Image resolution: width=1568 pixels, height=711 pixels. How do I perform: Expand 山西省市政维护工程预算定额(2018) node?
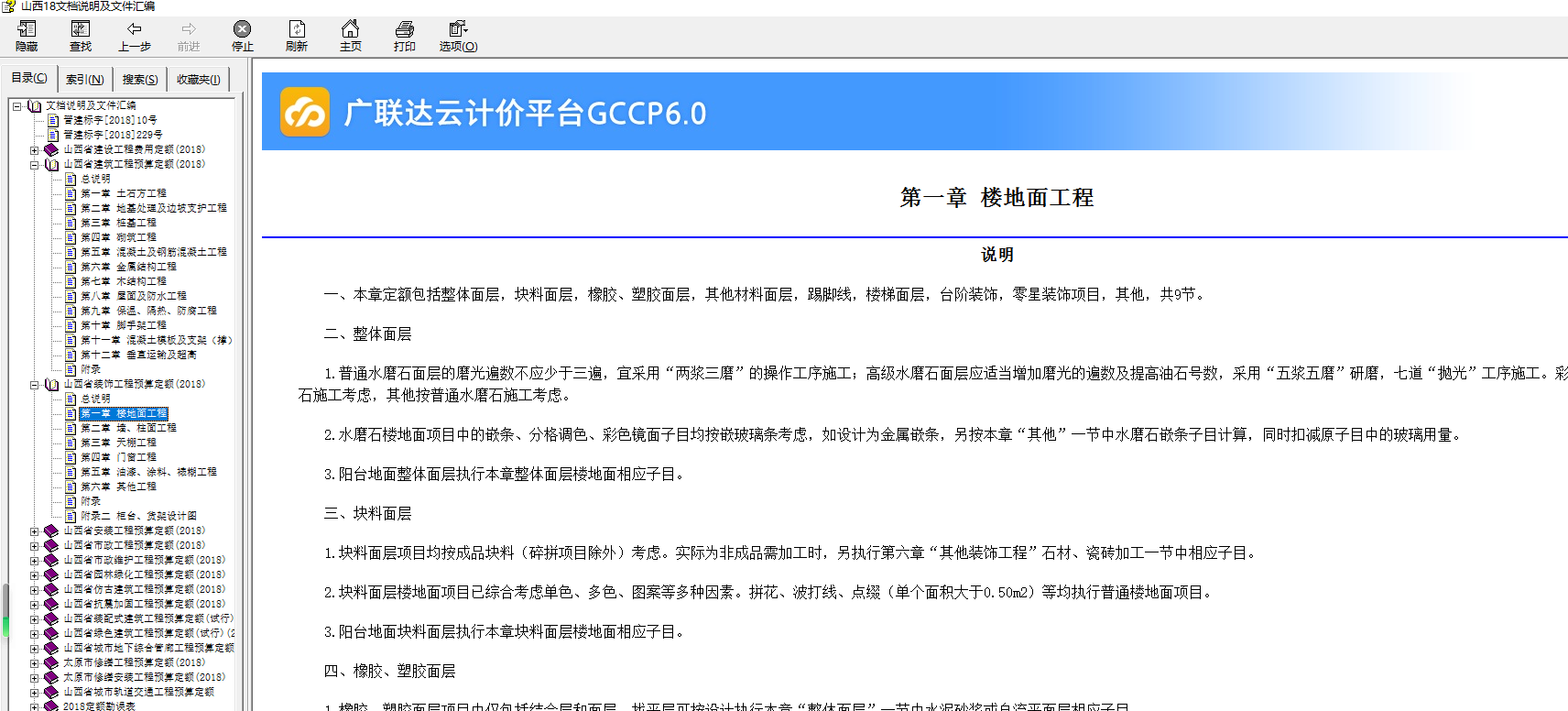coord(35,560)
